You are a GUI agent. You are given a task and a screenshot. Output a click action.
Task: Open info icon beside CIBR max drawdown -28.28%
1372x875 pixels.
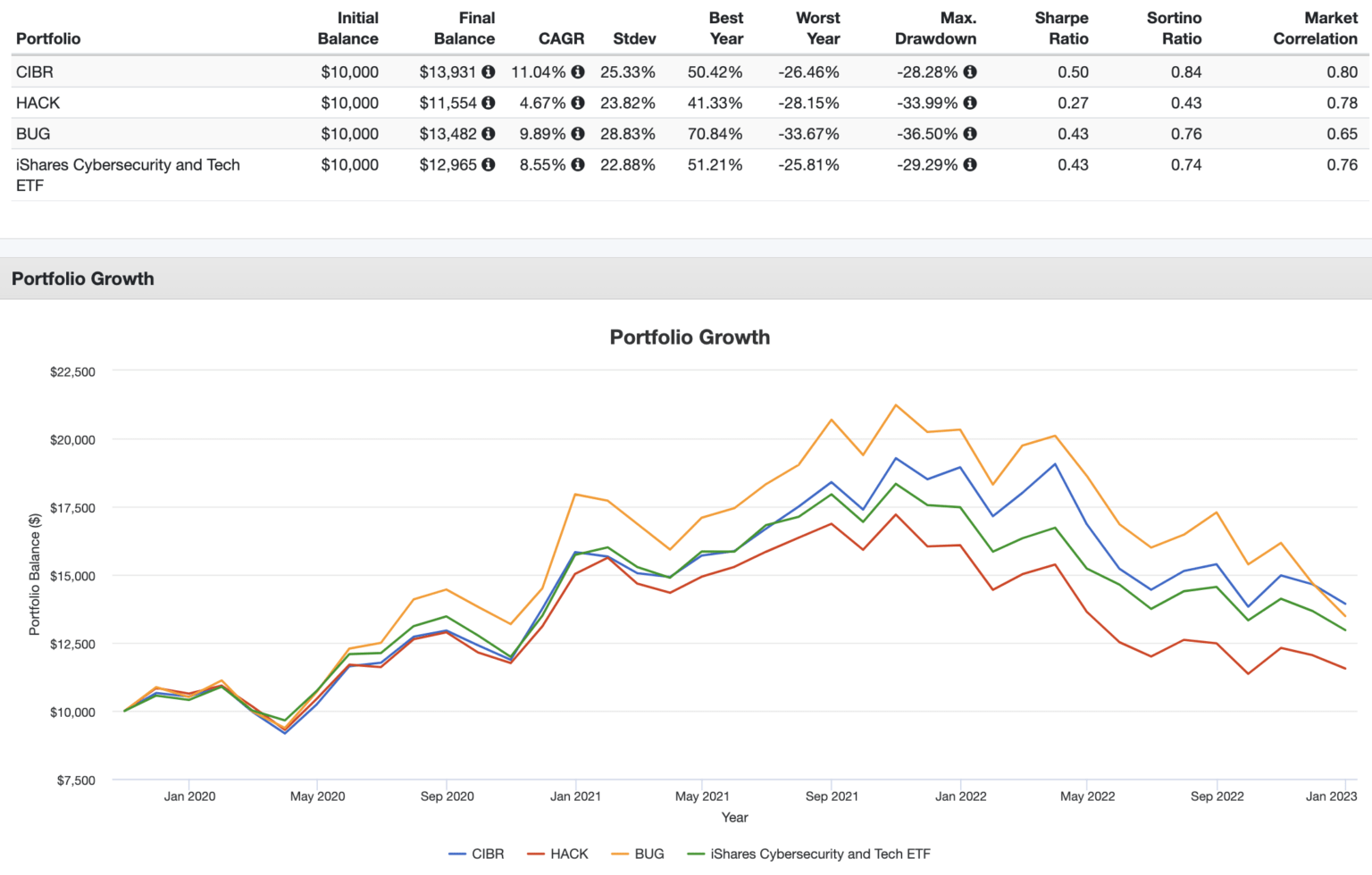pyautogui.click(x=970, y=72)
